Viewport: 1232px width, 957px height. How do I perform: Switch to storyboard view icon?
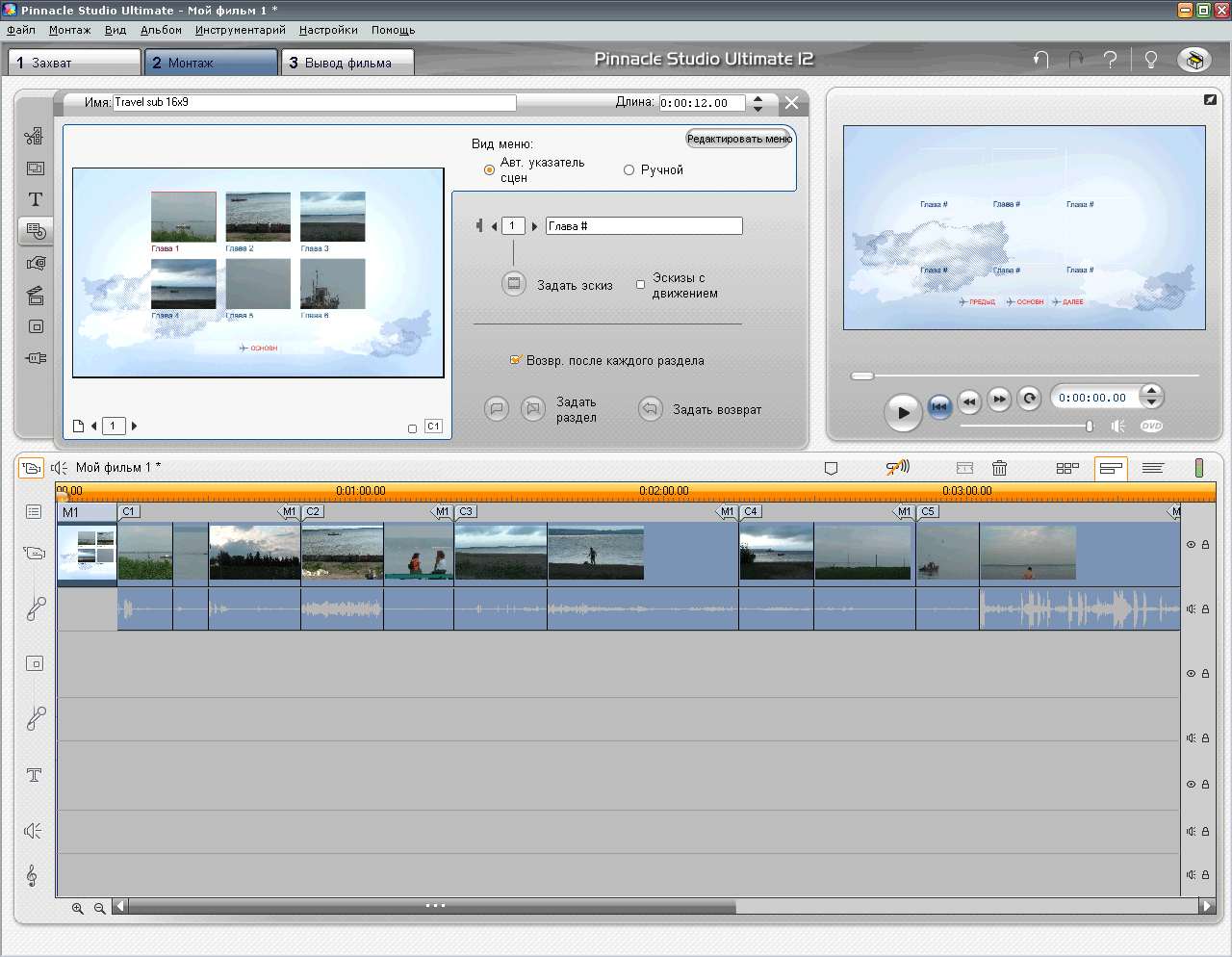point(1067,468)
